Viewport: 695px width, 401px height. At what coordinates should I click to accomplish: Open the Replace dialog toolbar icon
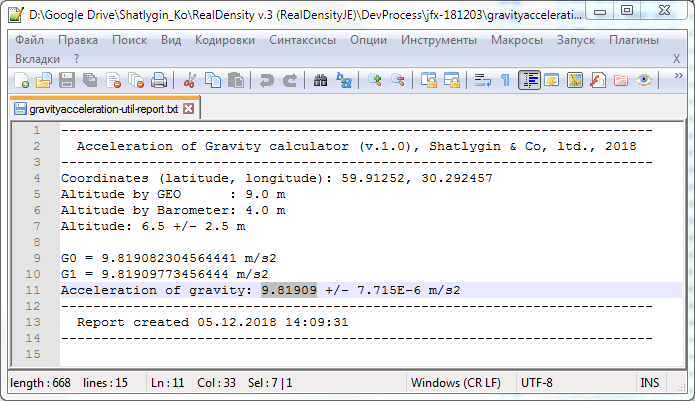[x=344, y=81]
